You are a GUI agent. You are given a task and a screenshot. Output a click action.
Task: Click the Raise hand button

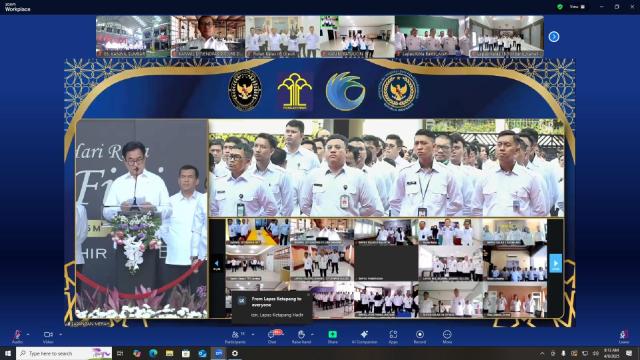[301, 336]
